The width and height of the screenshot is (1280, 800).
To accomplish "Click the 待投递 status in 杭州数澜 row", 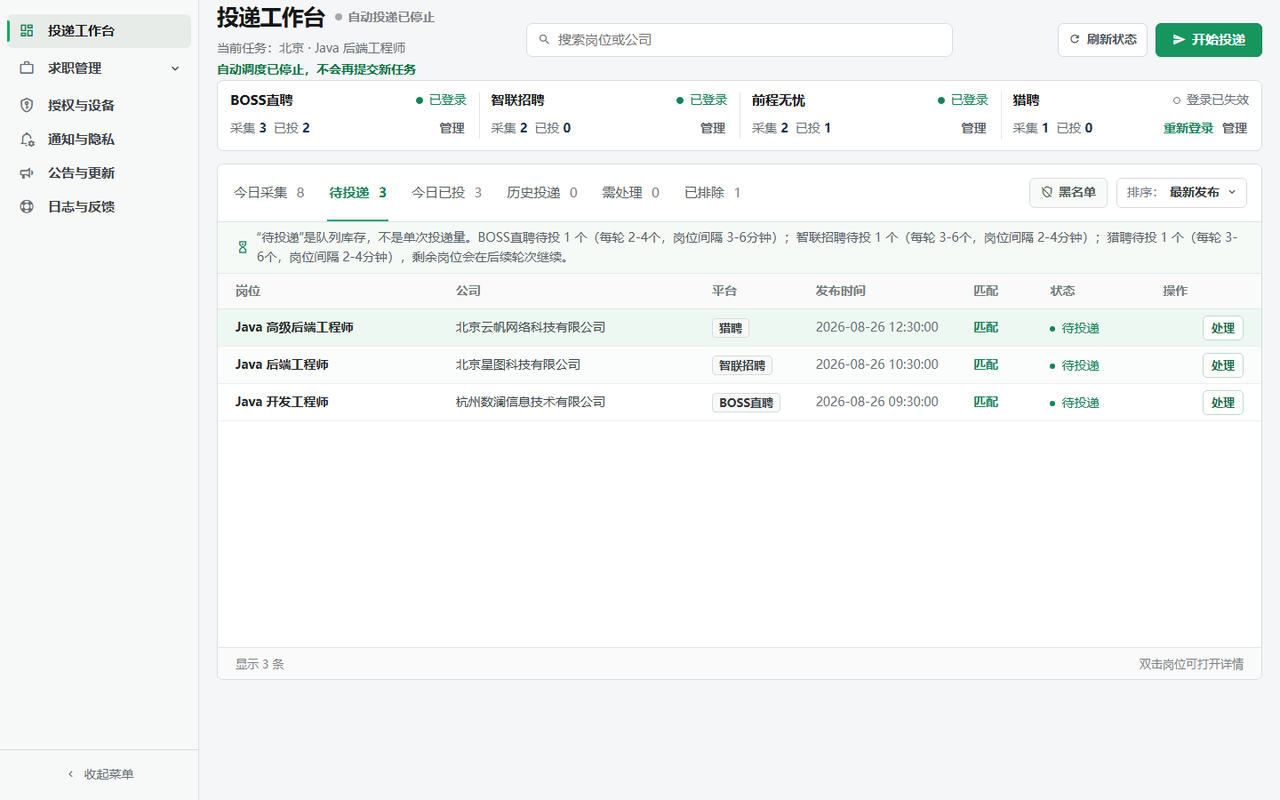I will click(1074, 402).
